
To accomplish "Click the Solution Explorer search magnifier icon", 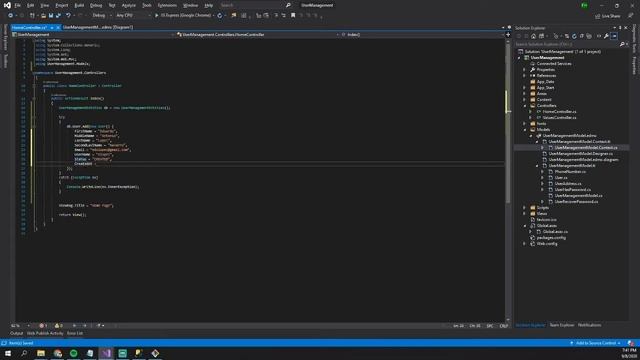I will [622, 44].
